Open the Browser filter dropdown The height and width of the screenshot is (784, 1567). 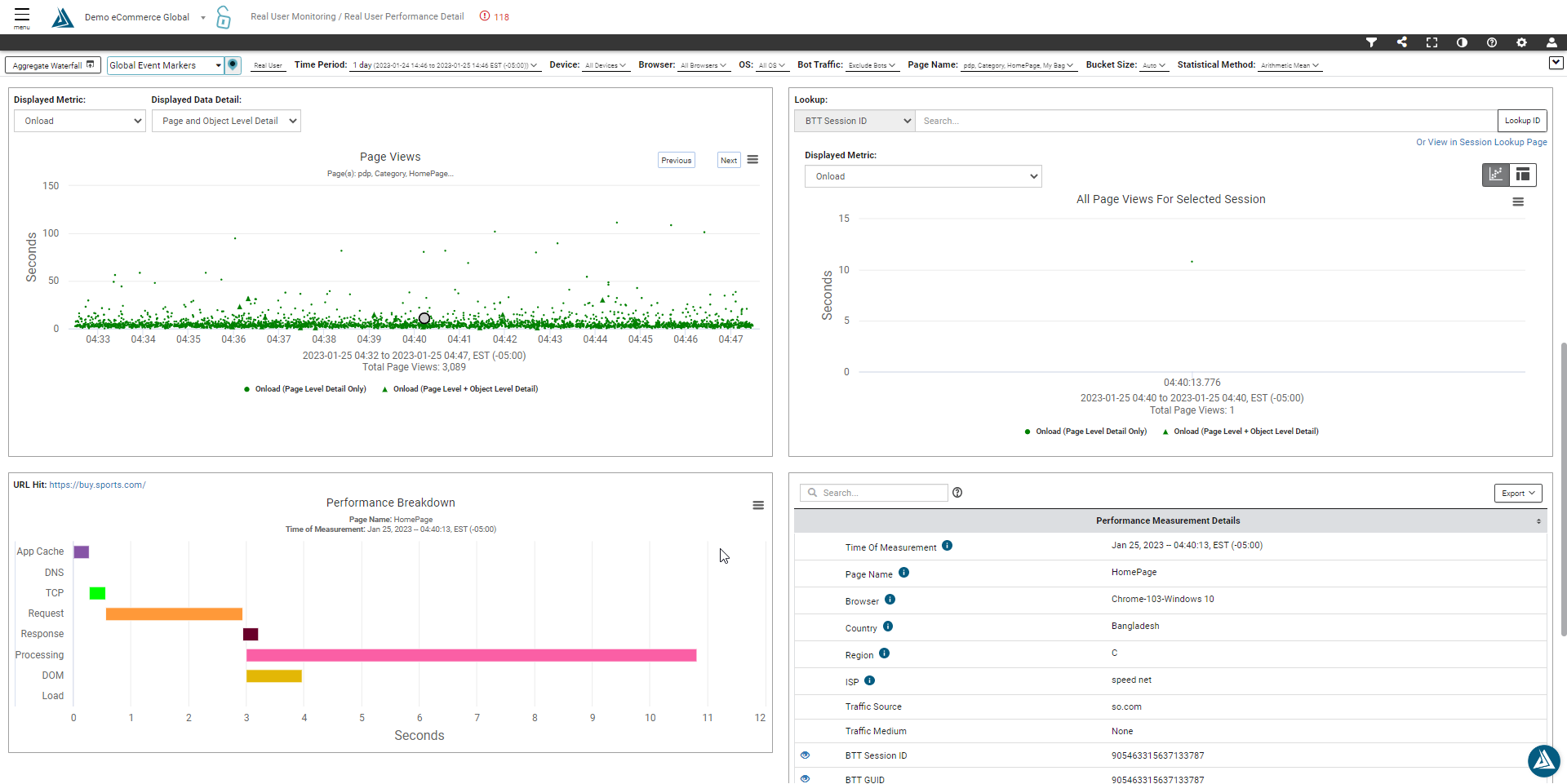(x=704, y=65)
